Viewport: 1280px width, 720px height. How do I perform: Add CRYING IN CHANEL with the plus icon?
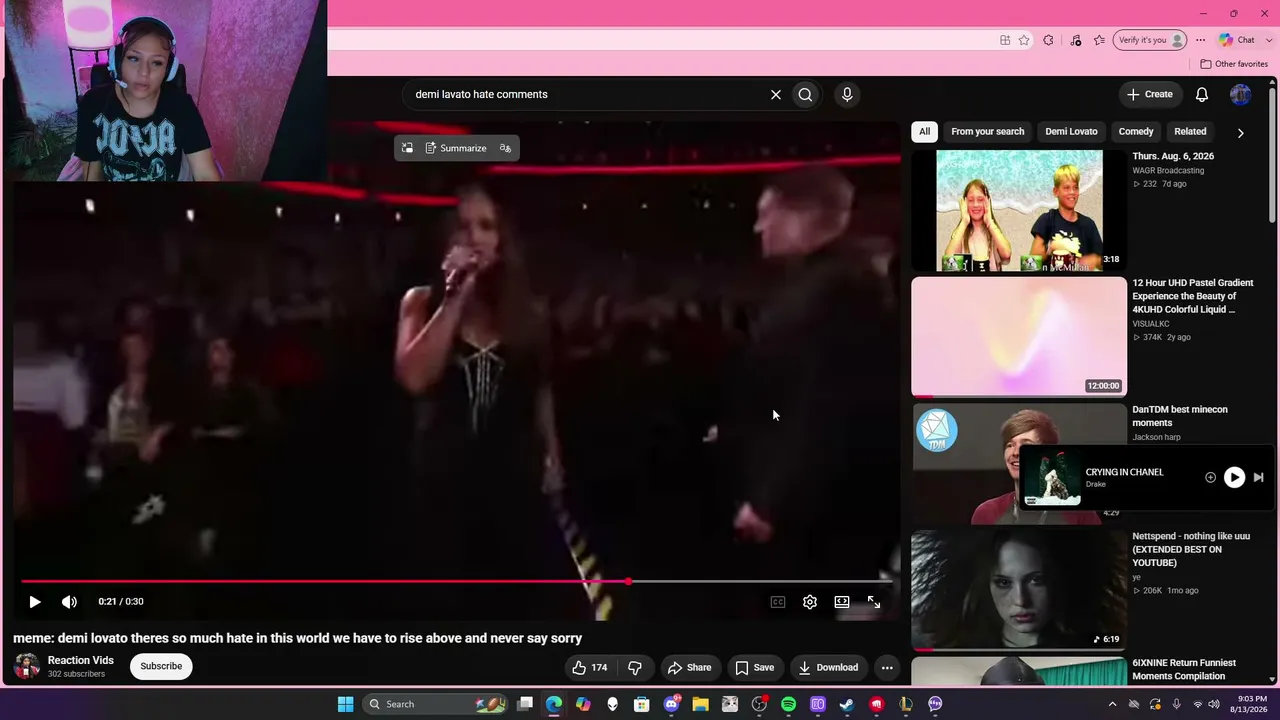[x=1210, y=478]
